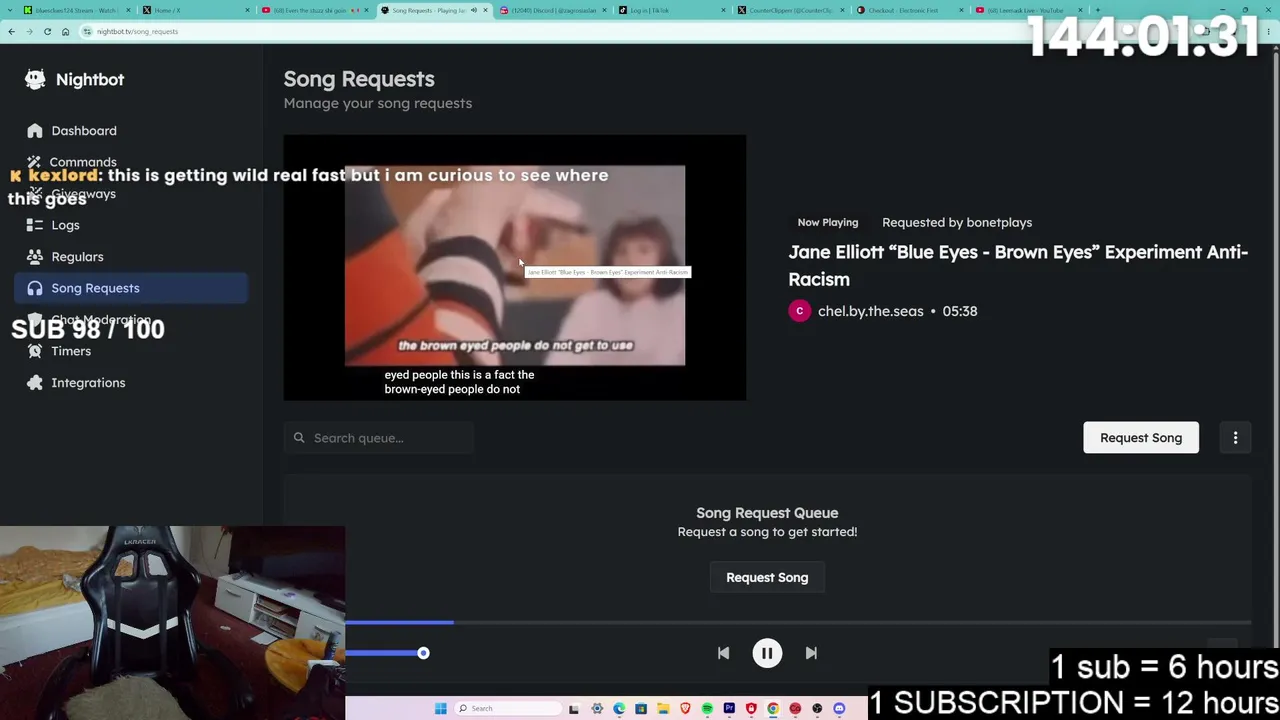
Task: Switch to the CounterClipper browser tab
Action: click(789, 10)
